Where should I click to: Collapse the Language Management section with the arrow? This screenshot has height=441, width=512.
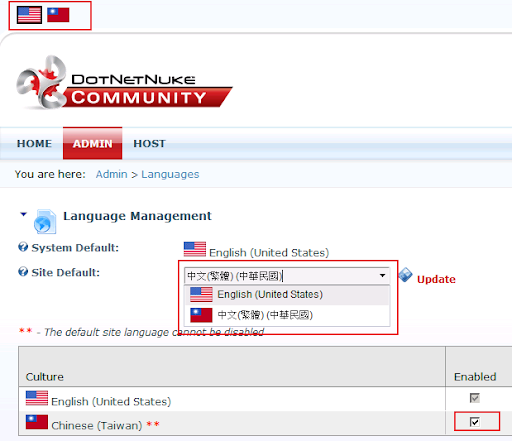(x=23, y=214)
